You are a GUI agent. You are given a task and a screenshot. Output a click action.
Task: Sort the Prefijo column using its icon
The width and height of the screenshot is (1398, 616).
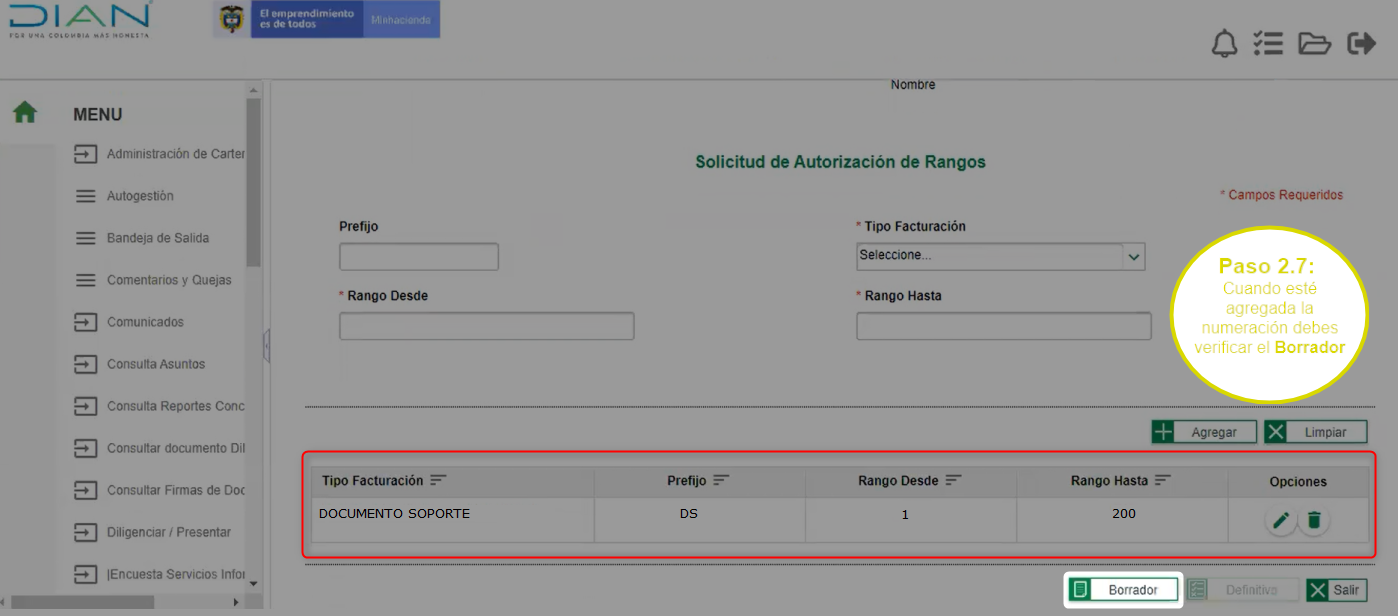click(x=721, y=481)
